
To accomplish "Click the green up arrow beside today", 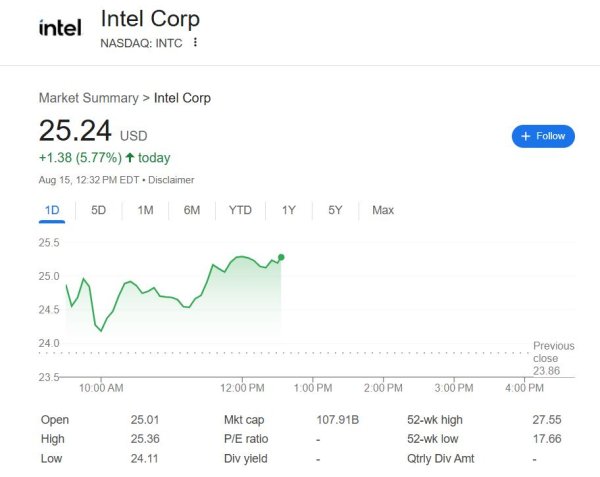I will tap(130, 158).
